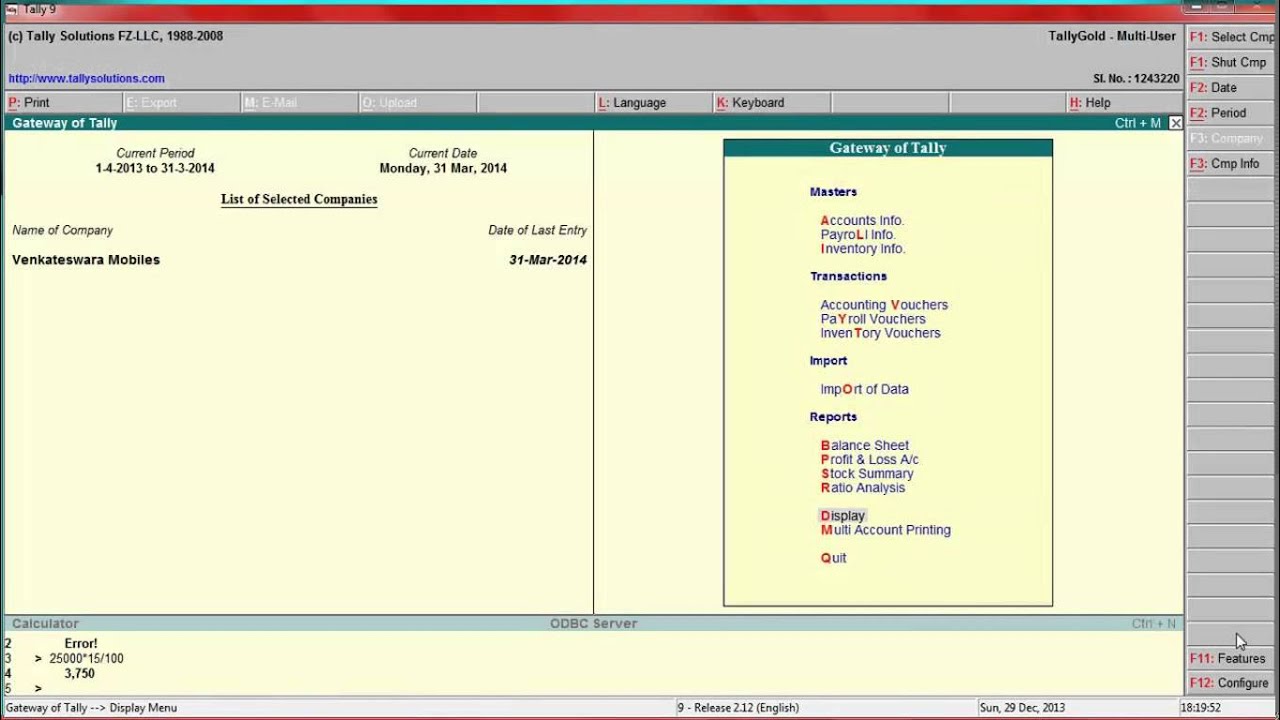Select the highlighted Display menu item
The image size is (1280, 720).
[x=842, y=516]
